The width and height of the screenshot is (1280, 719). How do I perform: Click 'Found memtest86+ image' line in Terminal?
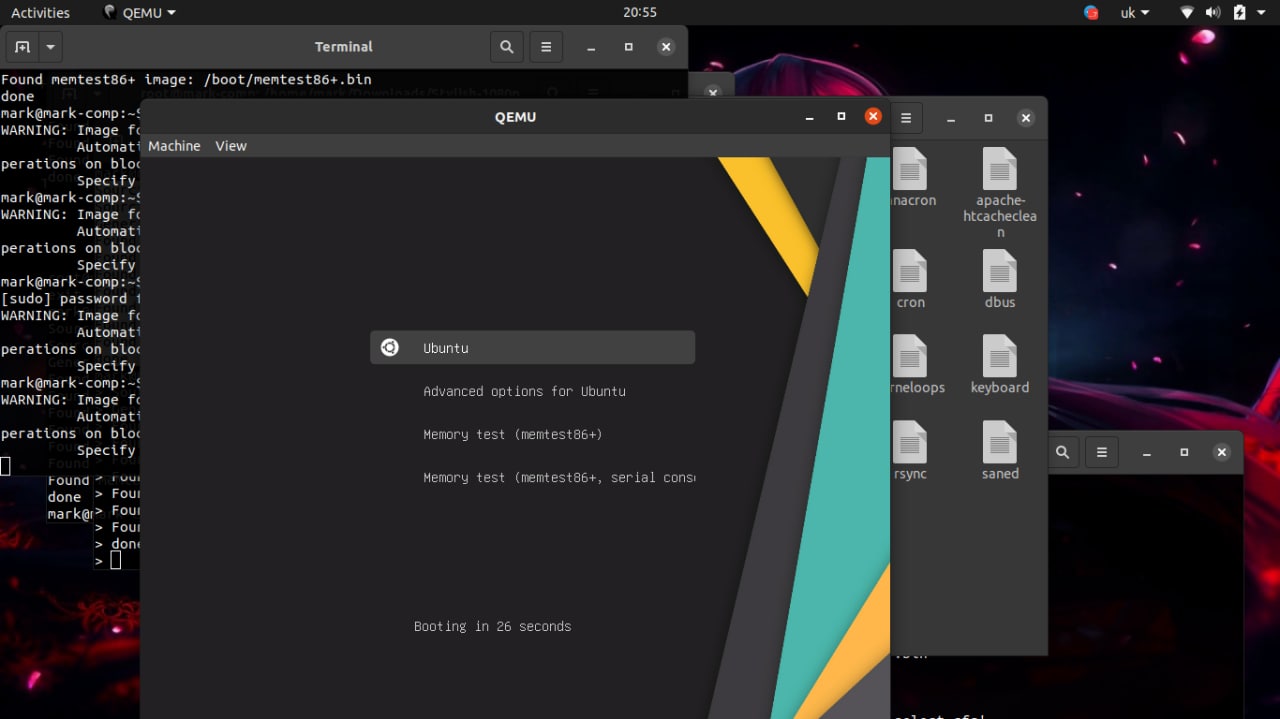click(x=186, y=79)
